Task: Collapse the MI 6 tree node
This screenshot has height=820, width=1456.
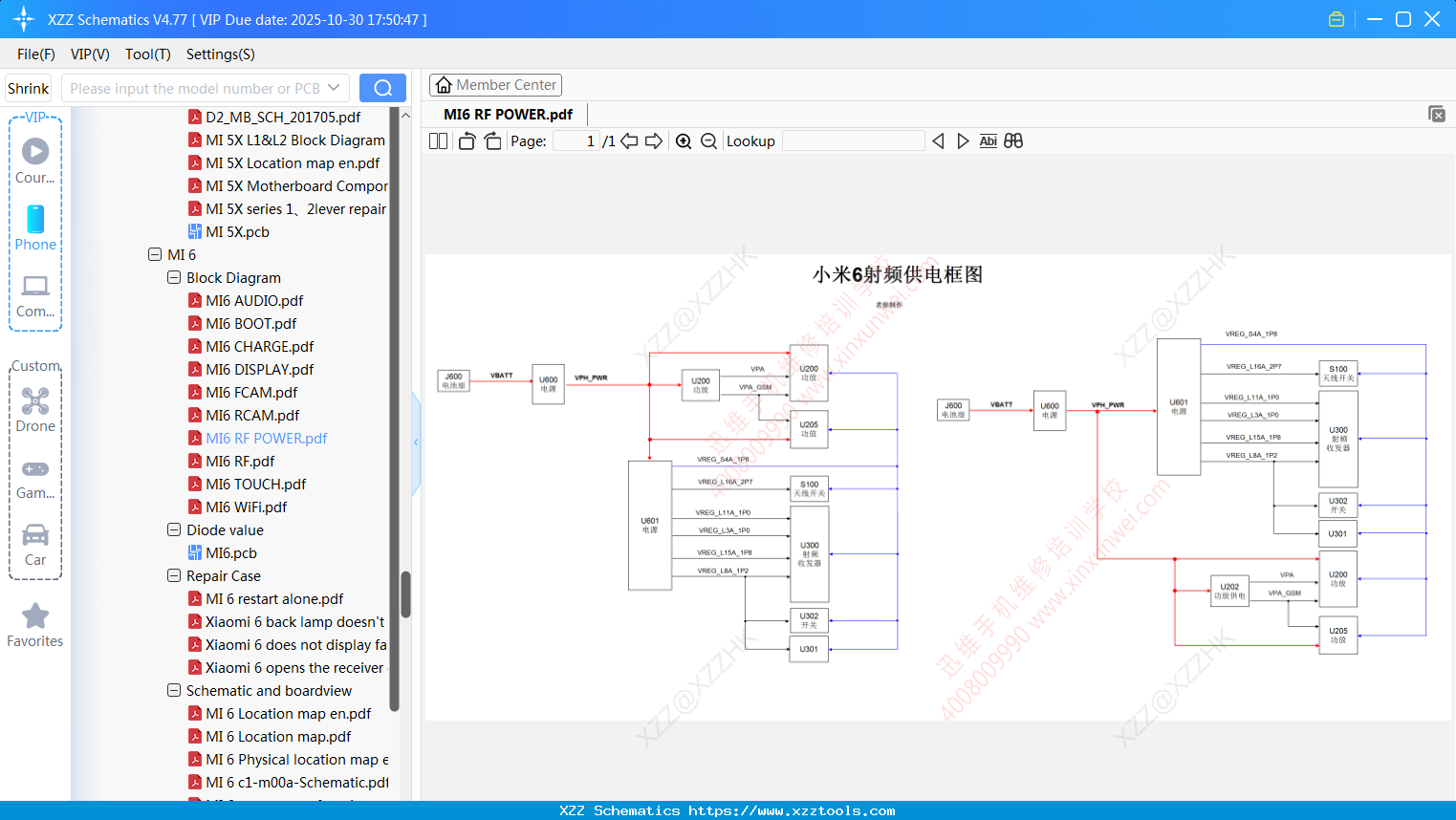Action: tap(154, 254)
